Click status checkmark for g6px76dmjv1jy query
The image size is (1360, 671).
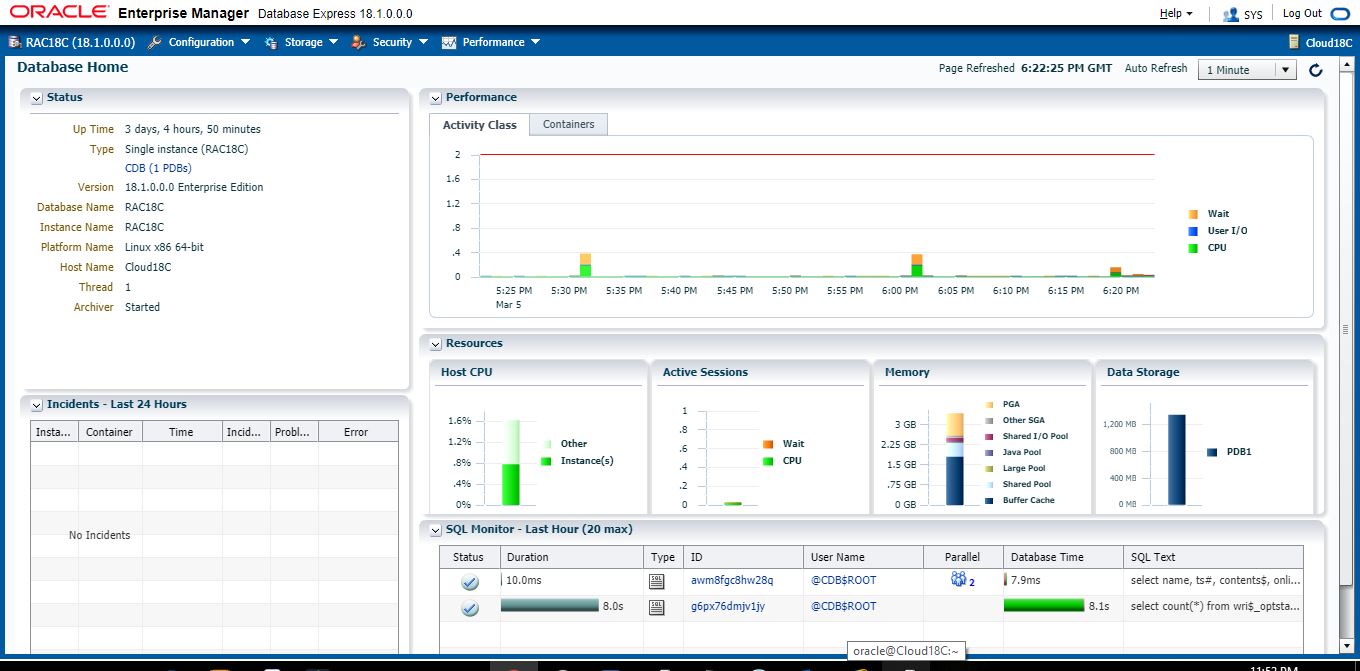[469, 607]
